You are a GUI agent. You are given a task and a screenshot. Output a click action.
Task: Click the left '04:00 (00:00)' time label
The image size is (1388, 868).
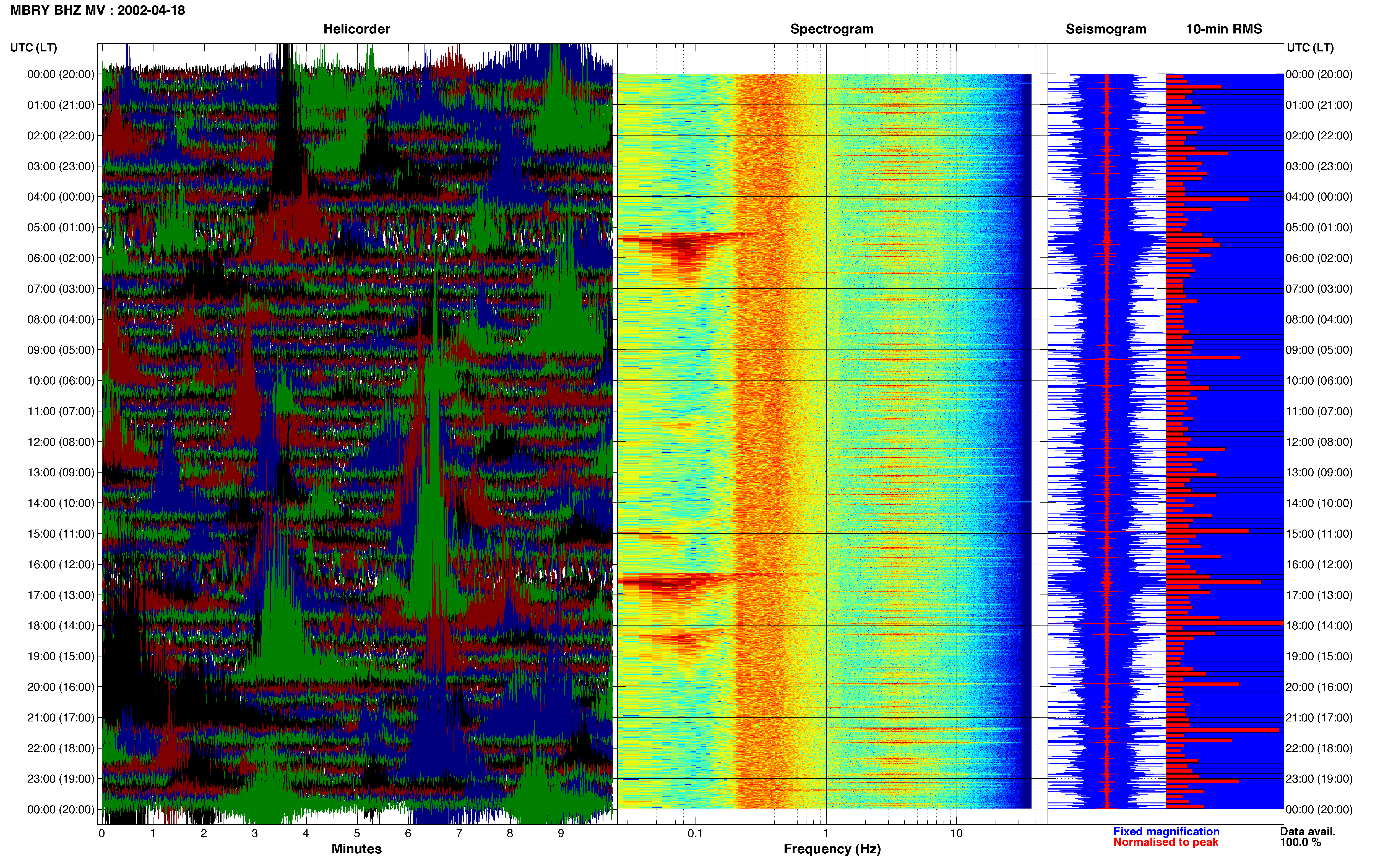pyautogui.click(x=61, y=197)
